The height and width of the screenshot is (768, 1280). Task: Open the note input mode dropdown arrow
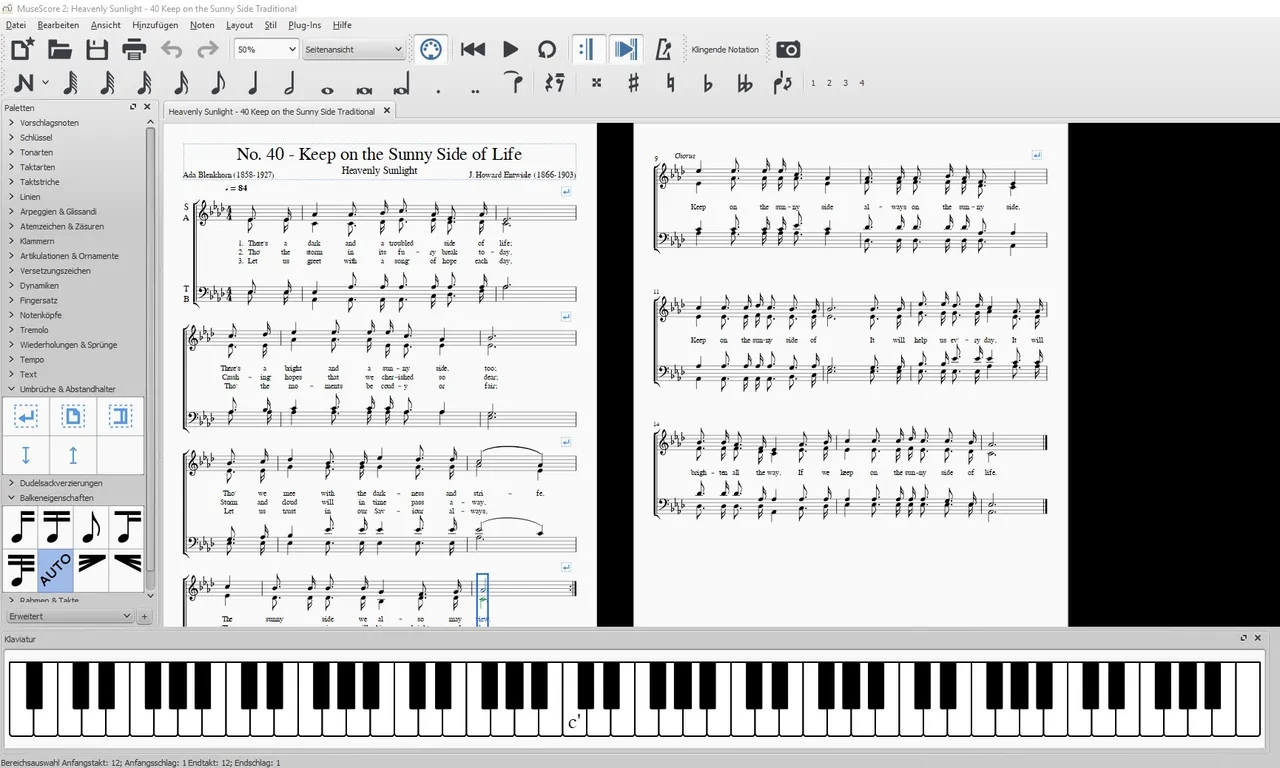[45, 84]
